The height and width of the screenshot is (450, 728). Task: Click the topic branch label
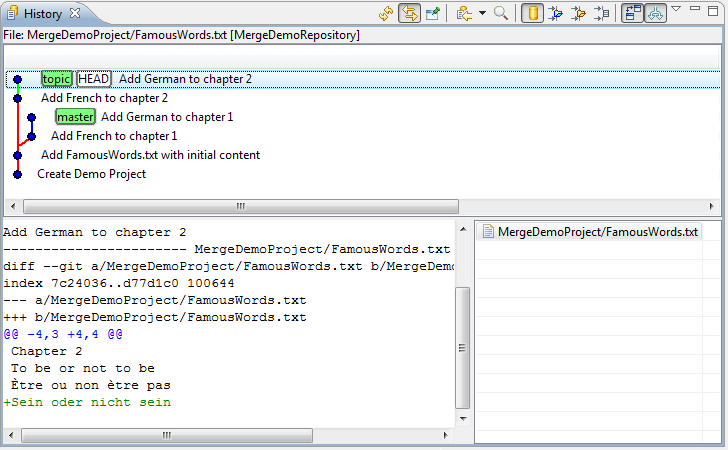[x=57, y=79]
